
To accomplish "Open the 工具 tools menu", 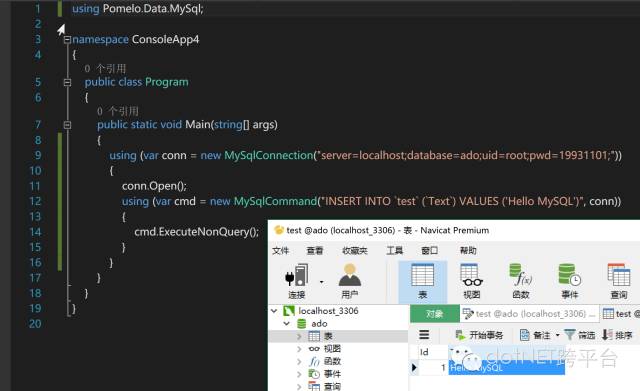I will (395, 251).
